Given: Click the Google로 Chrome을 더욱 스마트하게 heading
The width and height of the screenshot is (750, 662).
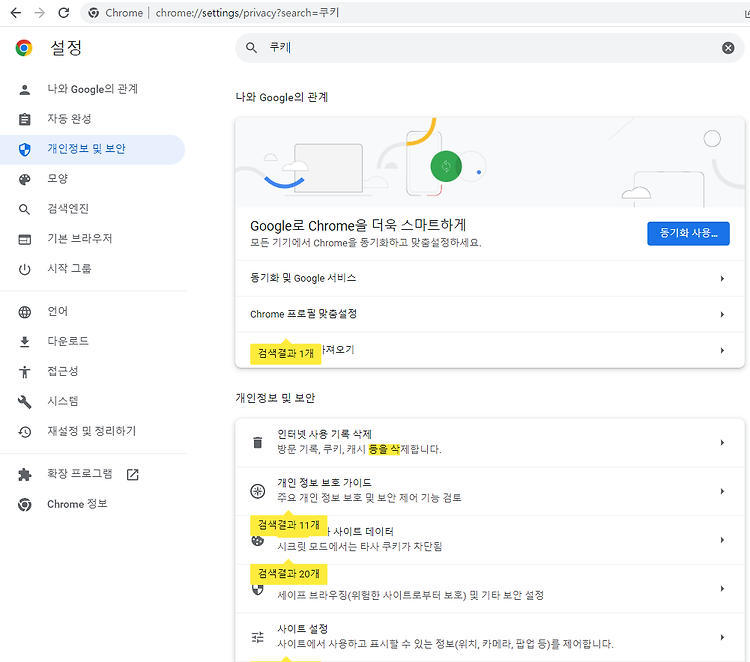Looking at the screenshot, I should tap(358, 225).
